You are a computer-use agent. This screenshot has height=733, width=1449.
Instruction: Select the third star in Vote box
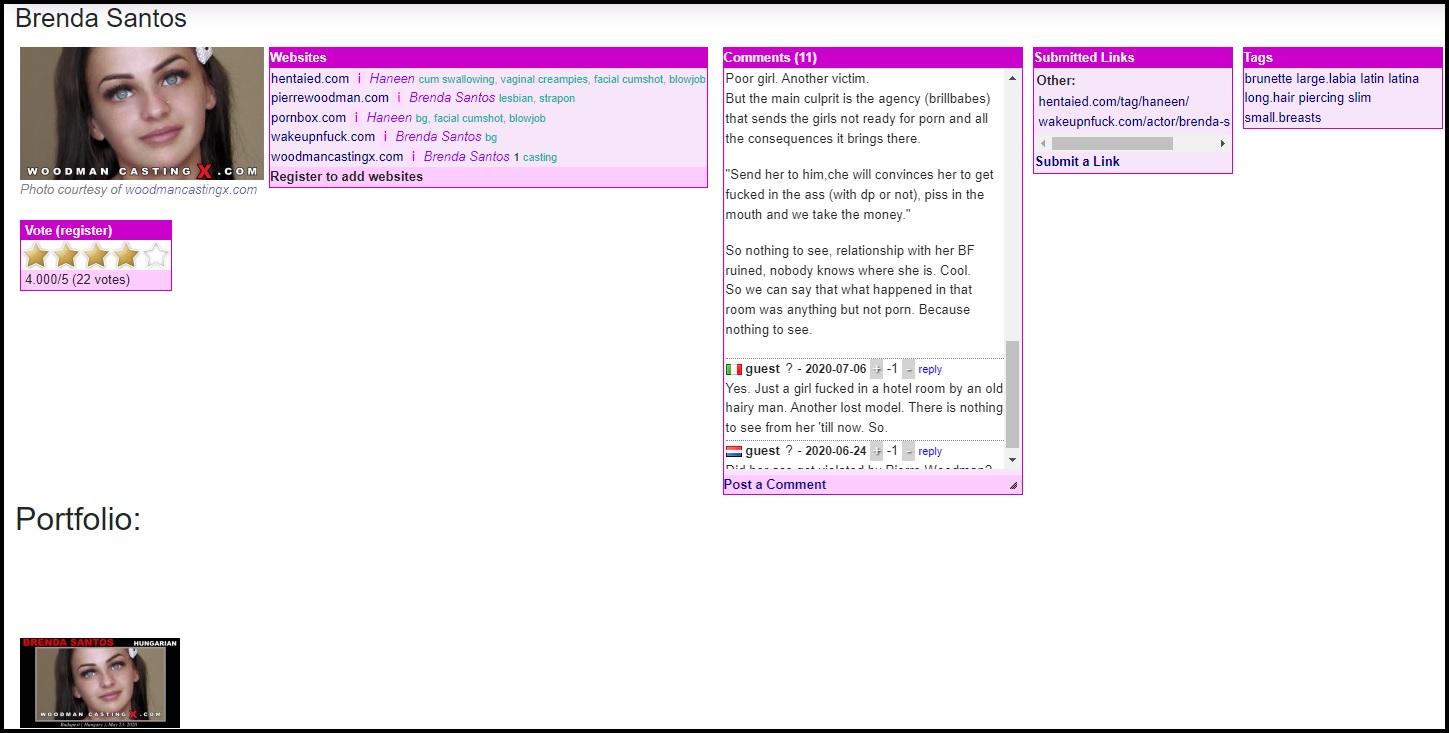[x=96, y=256]
